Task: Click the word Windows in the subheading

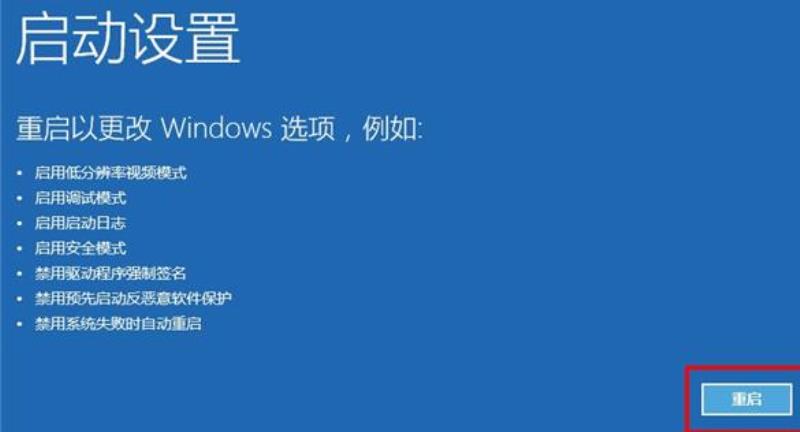Action: [x=217, y=128]
